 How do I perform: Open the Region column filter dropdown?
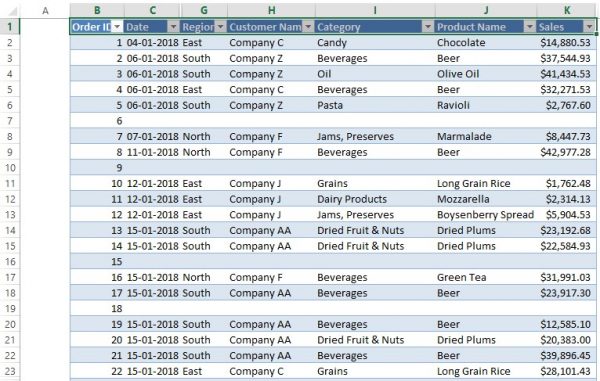(x=220, y=27)
